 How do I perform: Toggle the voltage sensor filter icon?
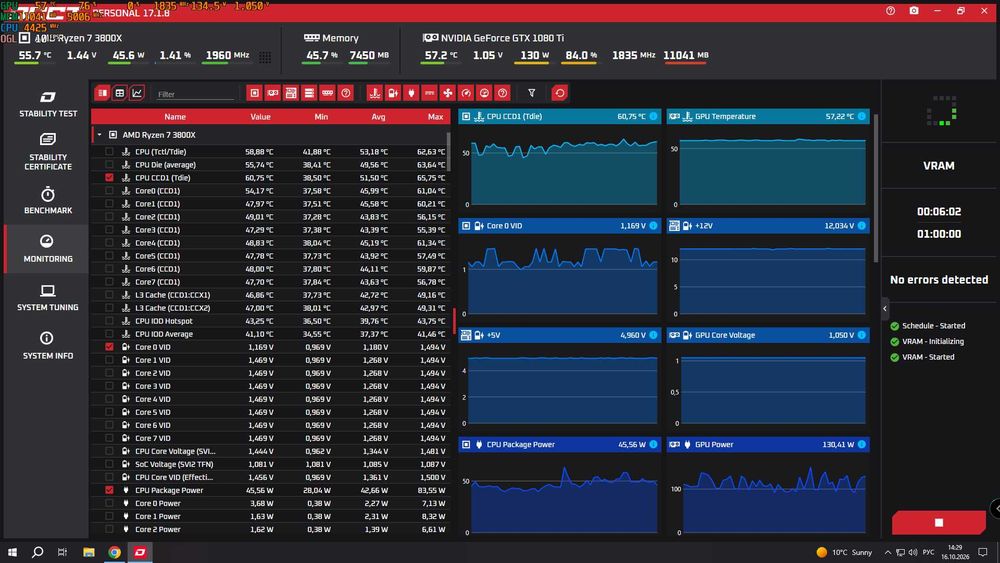tap(393, 93)
